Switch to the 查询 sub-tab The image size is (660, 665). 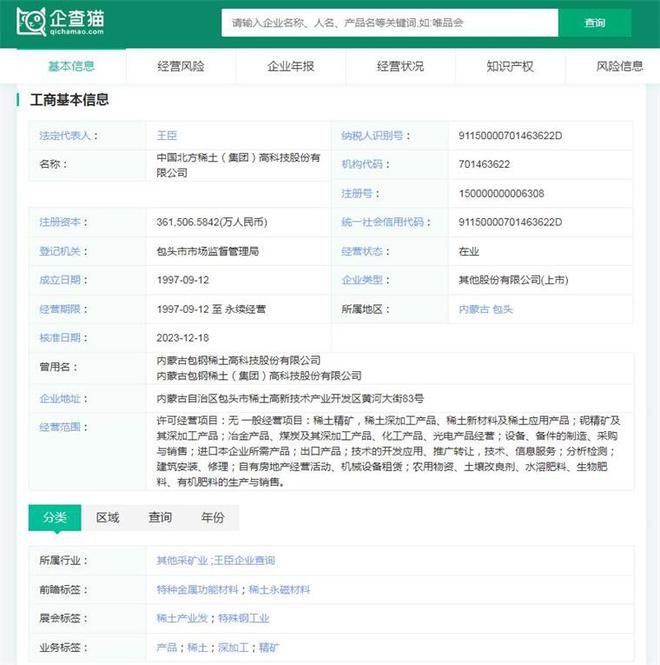tap(160, 517)
